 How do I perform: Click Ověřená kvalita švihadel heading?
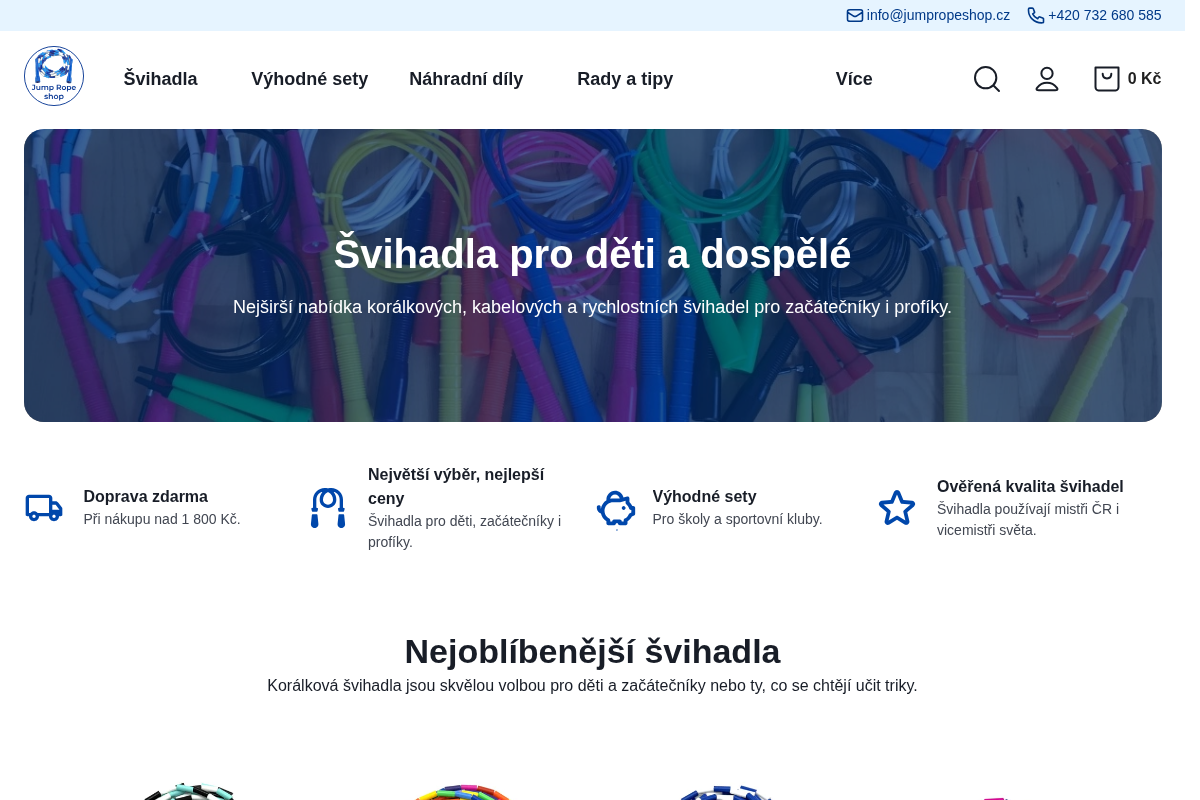[x=1030, y=486]
